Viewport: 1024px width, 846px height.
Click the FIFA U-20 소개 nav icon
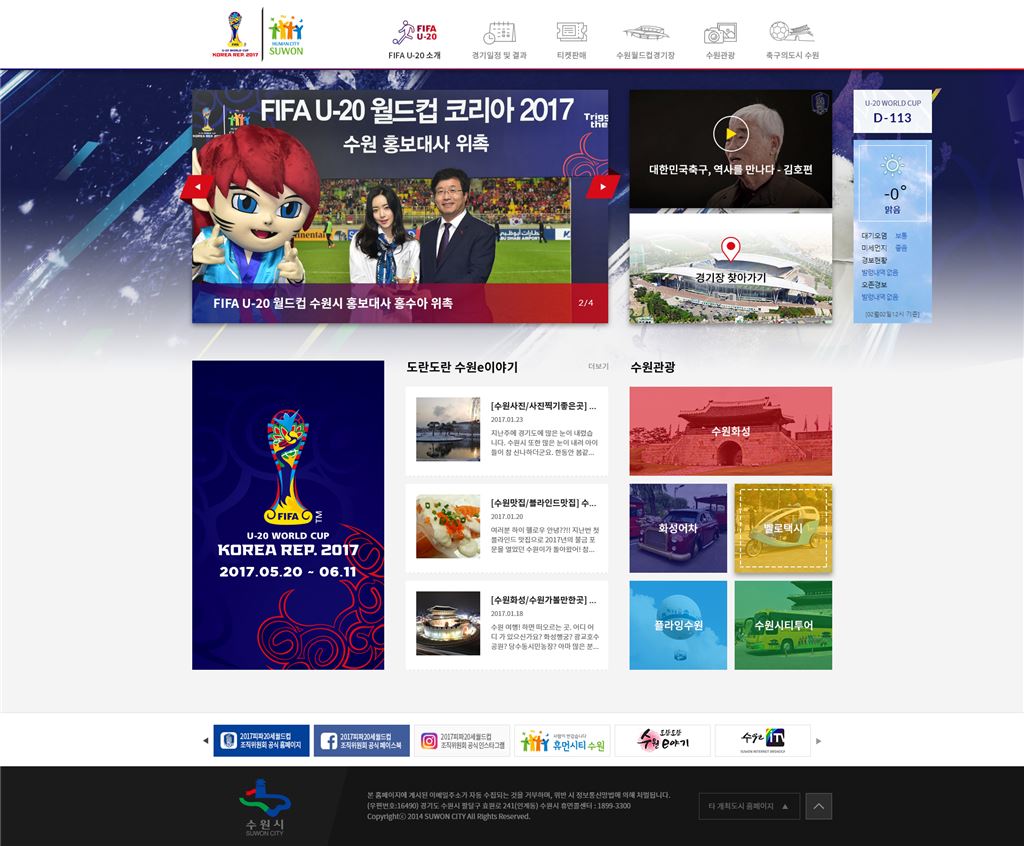point(414,33)
